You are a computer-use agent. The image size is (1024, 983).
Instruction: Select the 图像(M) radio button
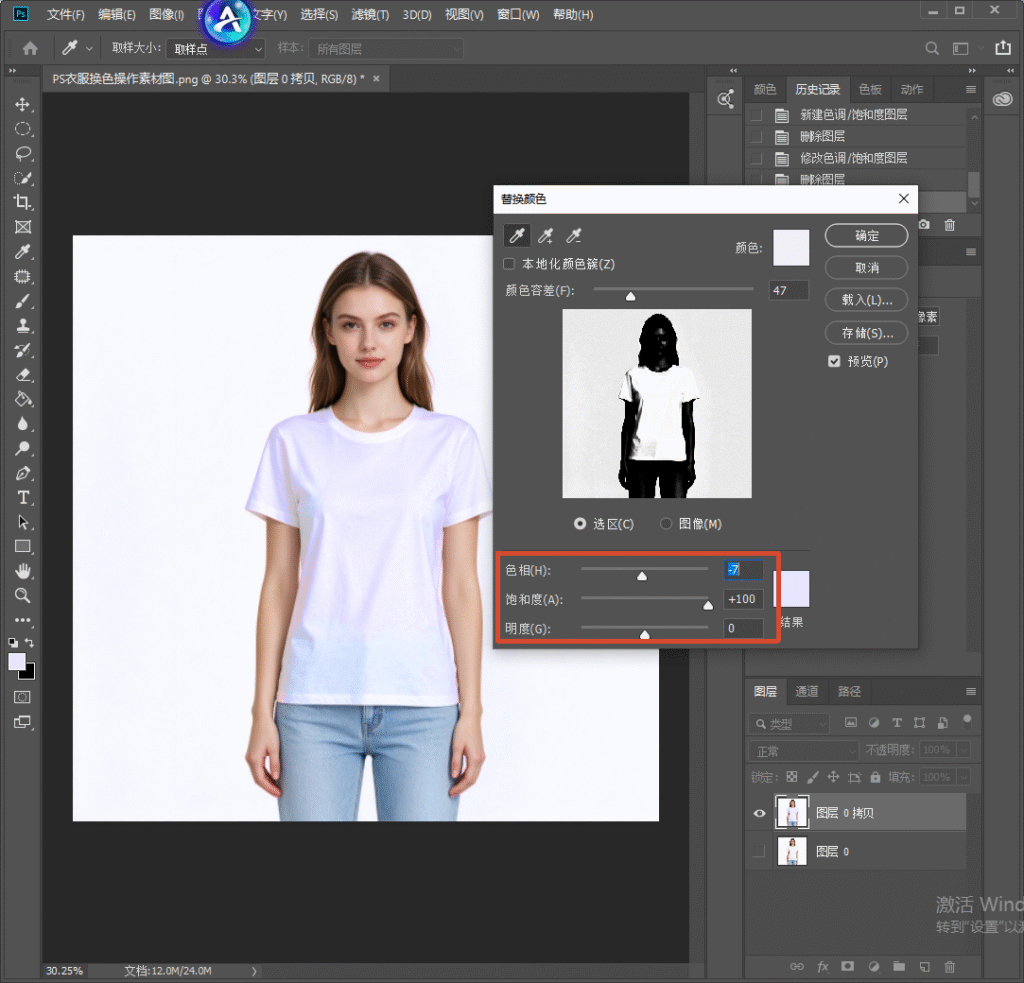tap(665, 524)
